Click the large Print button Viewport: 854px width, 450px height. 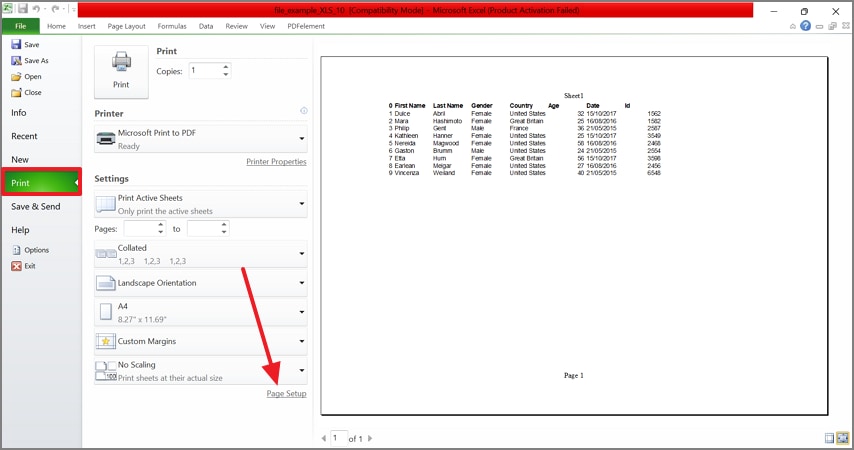[121, 72]
